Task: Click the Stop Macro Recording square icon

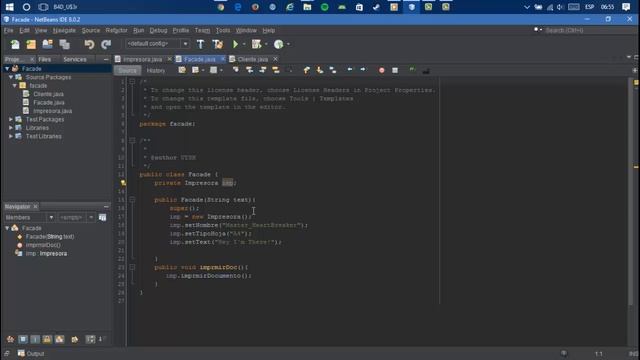Action: [x=395, y=71]
